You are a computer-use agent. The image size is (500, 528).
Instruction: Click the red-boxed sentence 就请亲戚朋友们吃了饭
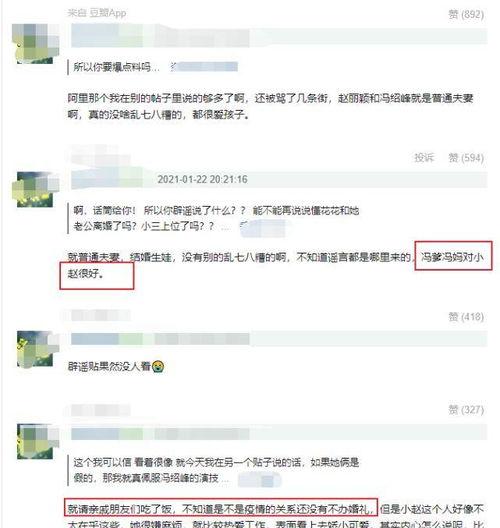[x=221, y=509]
